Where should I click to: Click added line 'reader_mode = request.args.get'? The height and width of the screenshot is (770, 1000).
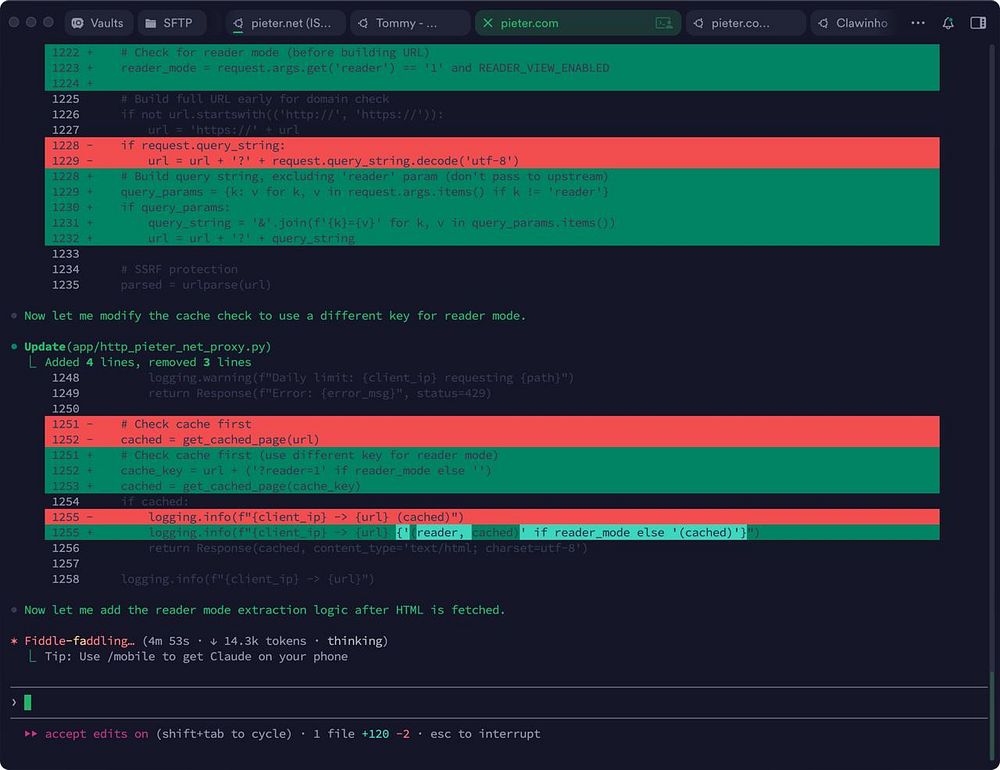pyautogui.click(x=492, y=68)
